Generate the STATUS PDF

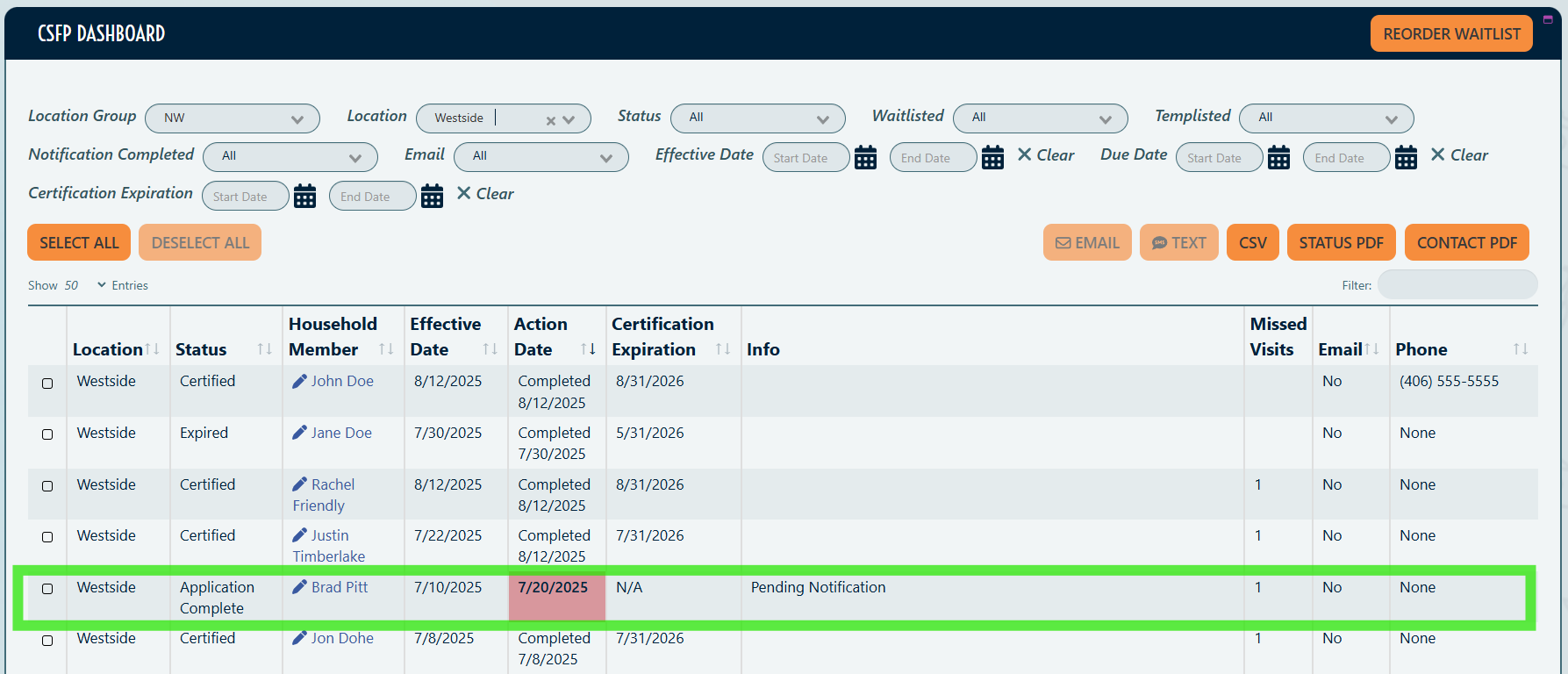coord(1342,242)
